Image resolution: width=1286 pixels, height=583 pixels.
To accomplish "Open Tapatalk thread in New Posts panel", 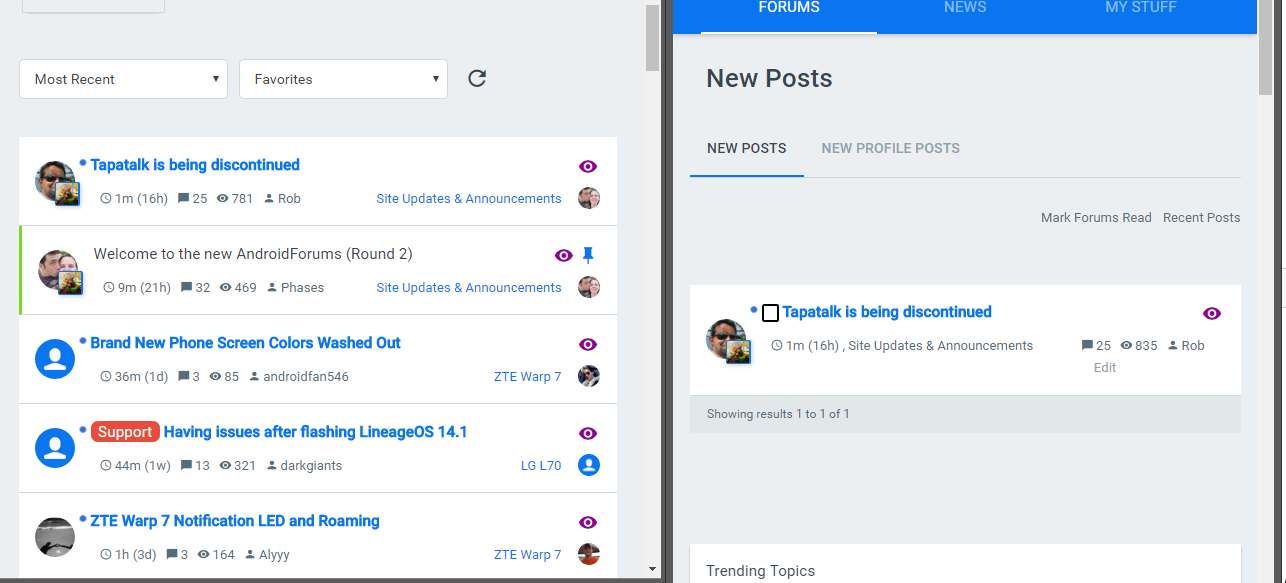I will click(x=887, y=312).
